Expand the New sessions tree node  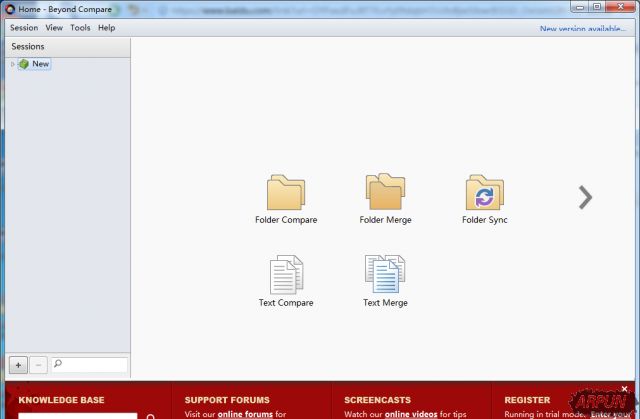tap(13, 64)
